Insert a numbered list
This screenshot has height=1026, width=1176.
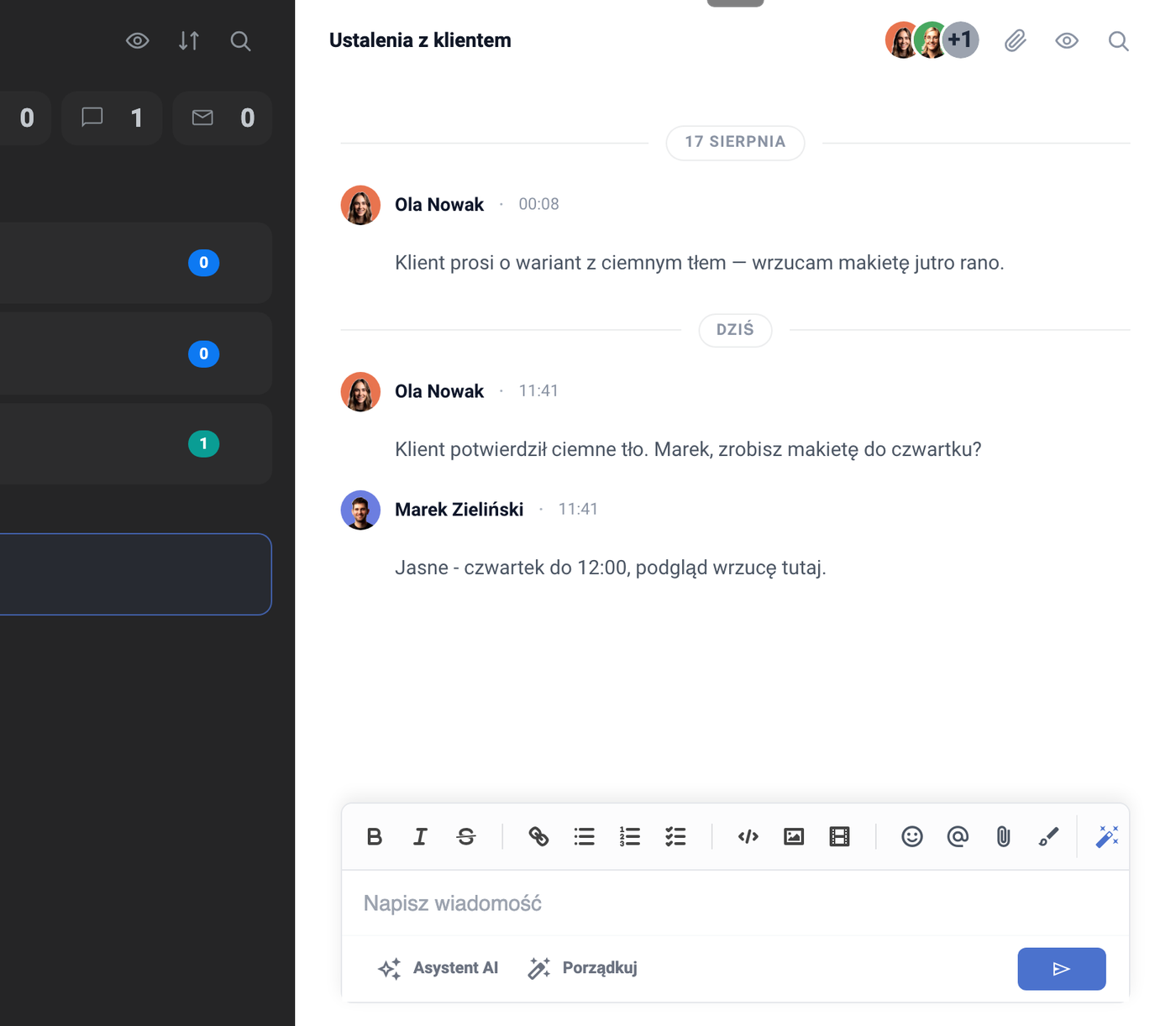tap(630, 836)
